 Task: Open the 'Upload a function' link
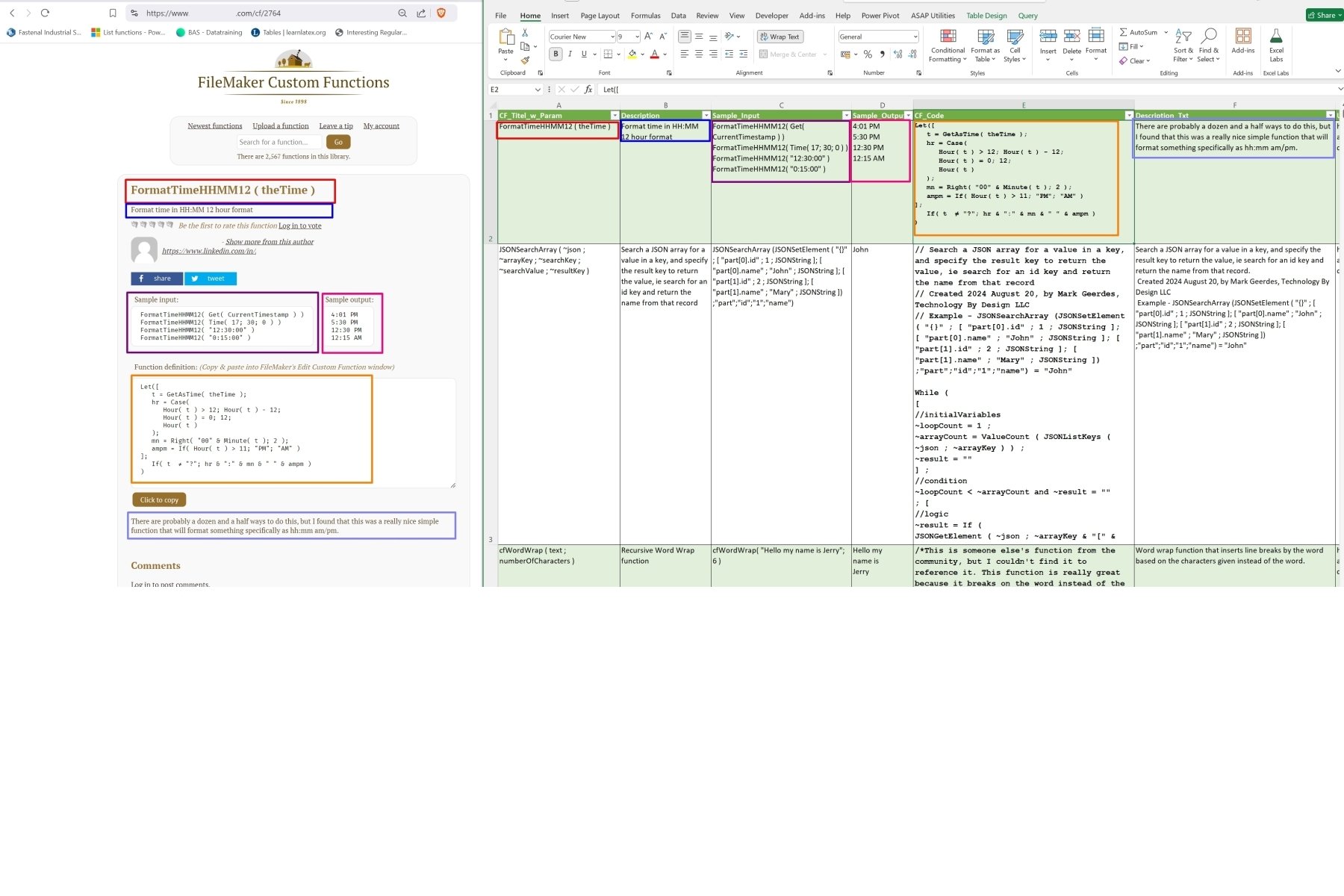(281, 125)
